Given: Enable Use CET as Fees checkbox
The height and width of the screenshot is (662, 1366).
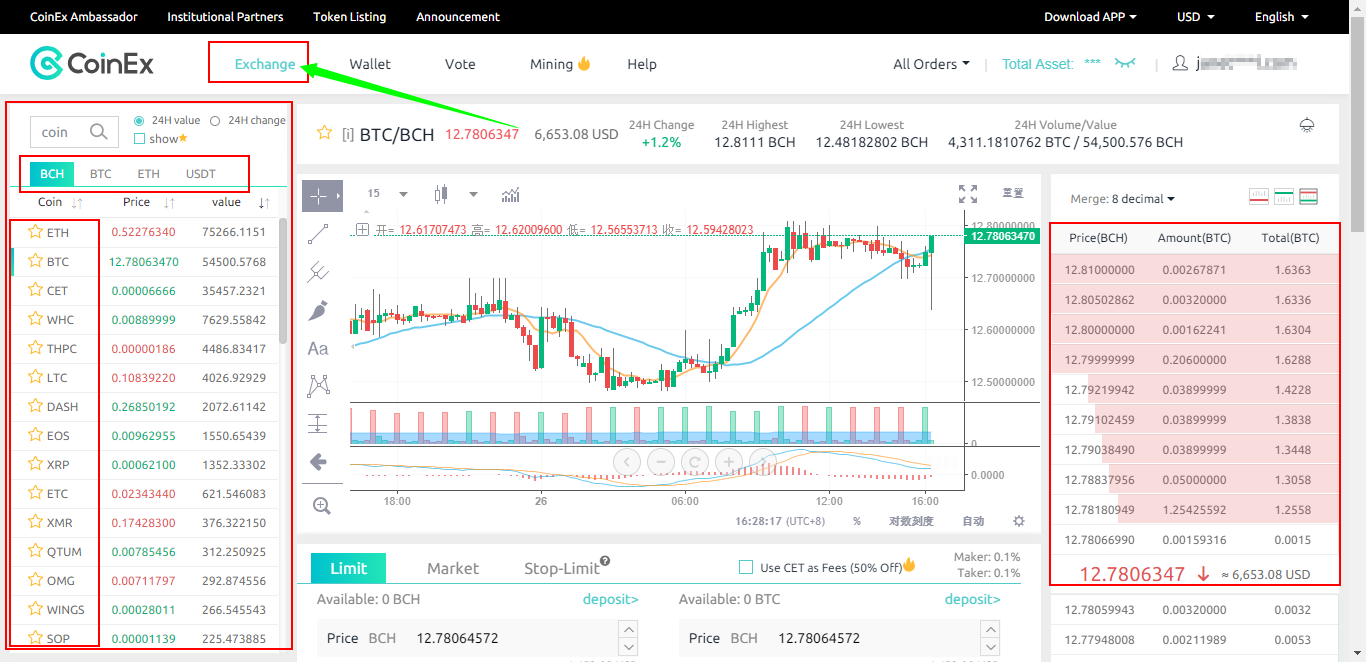Looking at the screenshot, I should pos(745,567).
